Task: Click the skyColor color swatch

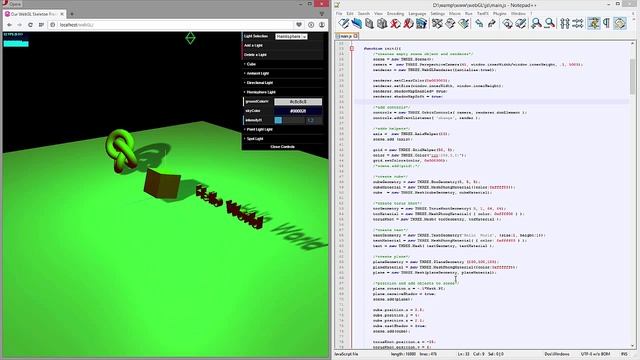Action: [x=298, y=111]
